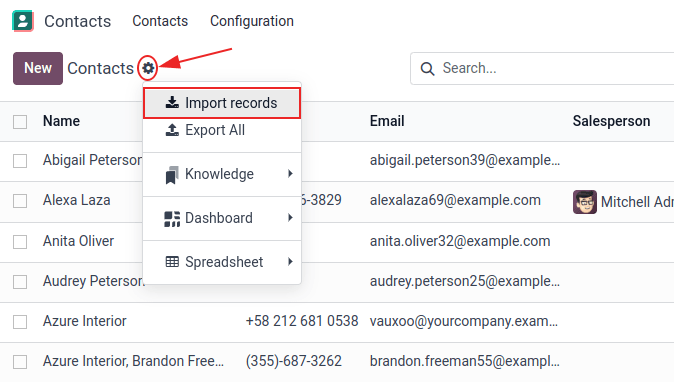The width and height of the screenshot is (674, 382).
Task: Choose Import records from the dropdown
Action: pyautogui.click(x=222, y=103)
